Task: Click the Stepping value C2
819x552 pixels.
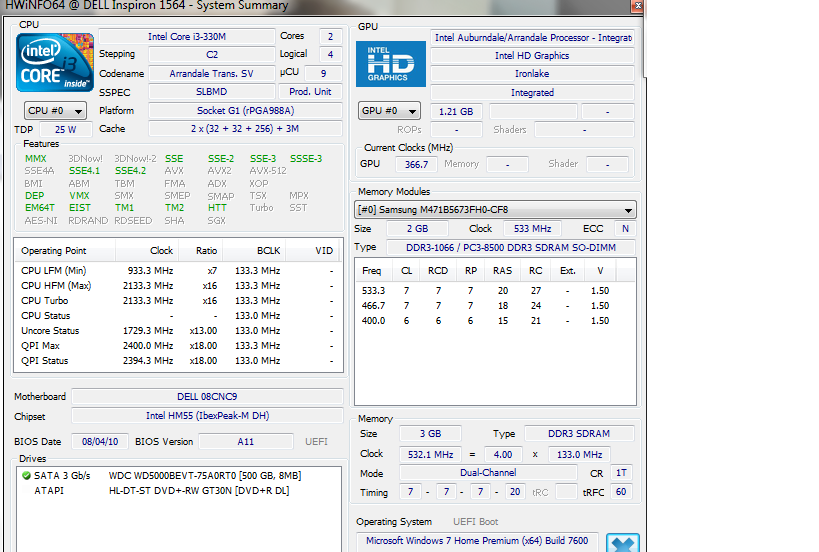Action: coord(212,55)
